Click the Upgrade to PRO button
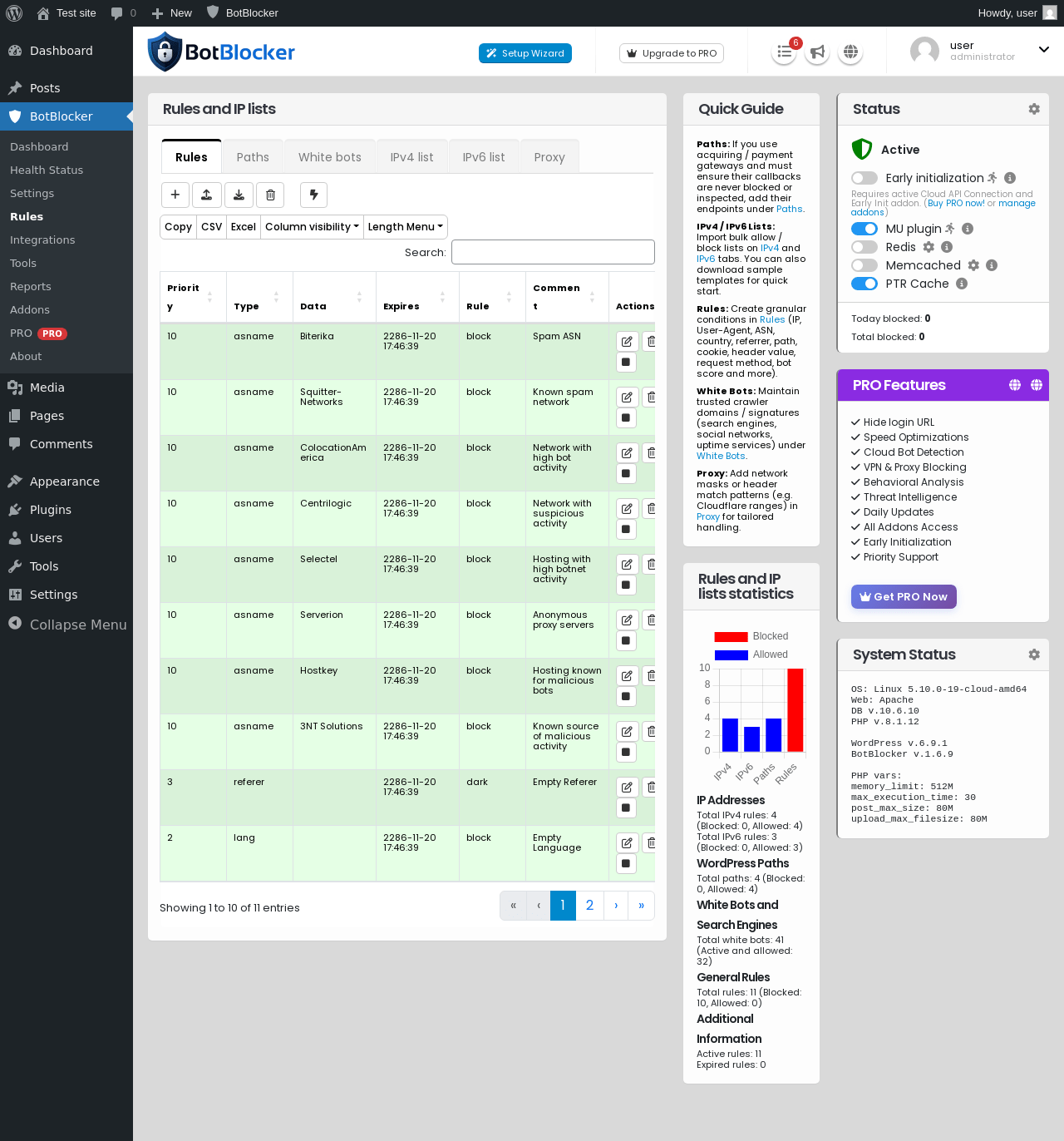Screen dimensions: 1064x1141 [x=672, y=53]
